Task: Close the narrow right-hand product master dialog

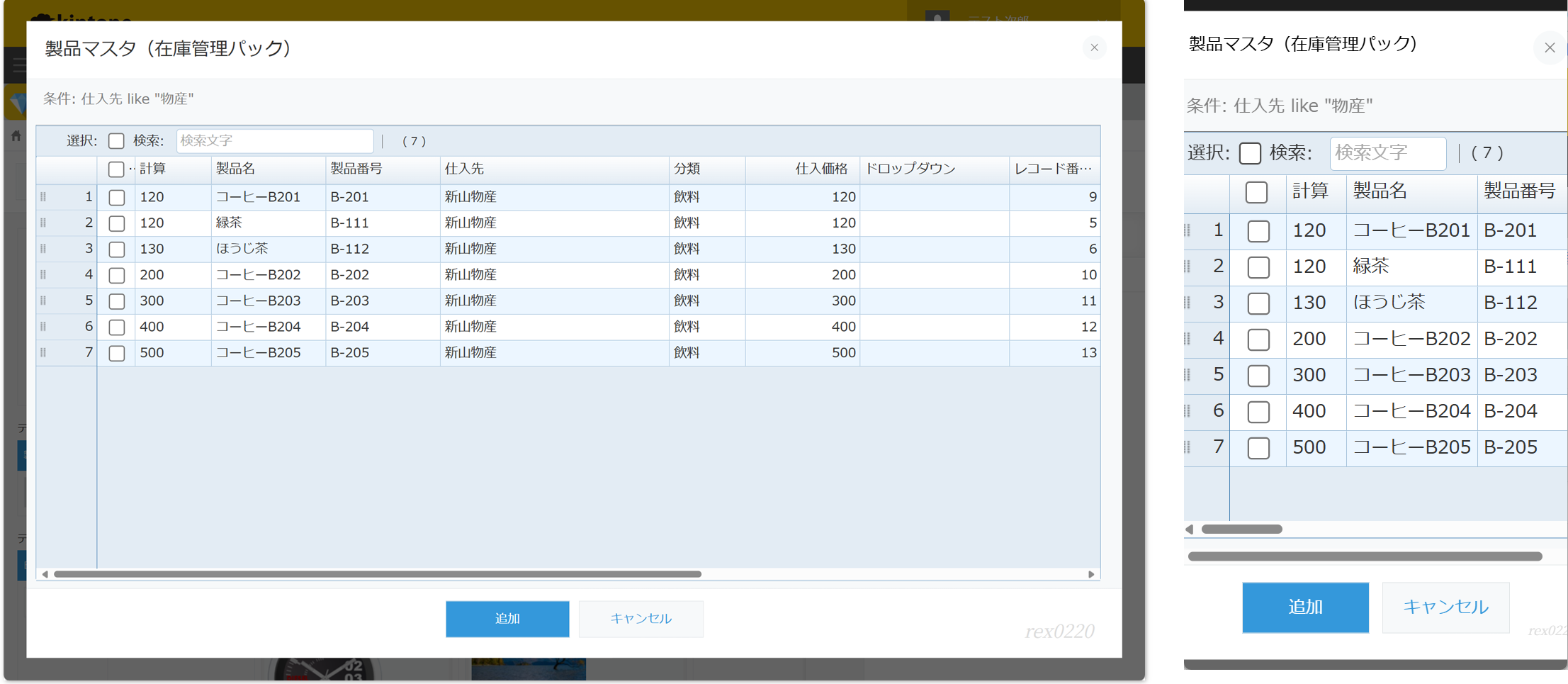Action: pyautogui.click(x=1549, y=47)
